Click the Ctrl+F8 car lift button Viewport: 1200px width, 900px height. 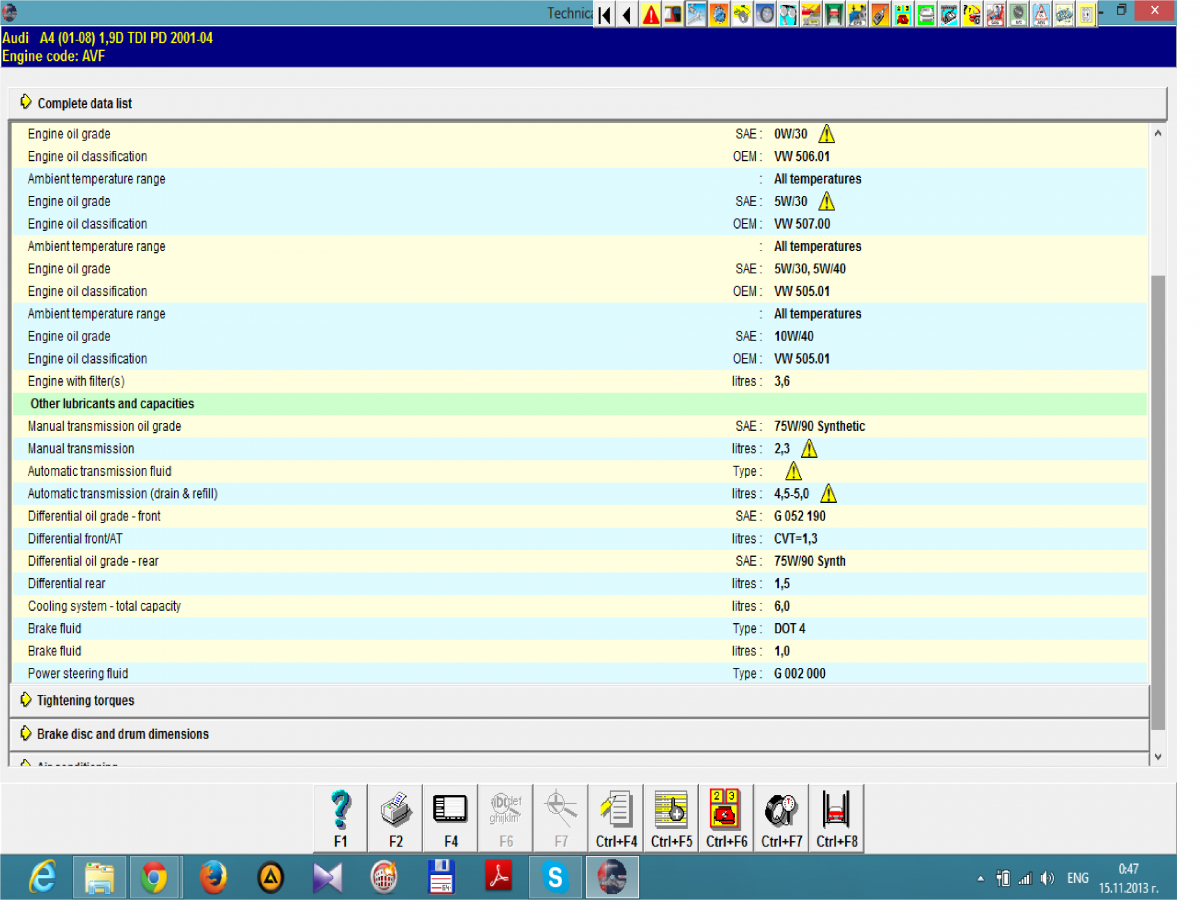tap(836, 818)
